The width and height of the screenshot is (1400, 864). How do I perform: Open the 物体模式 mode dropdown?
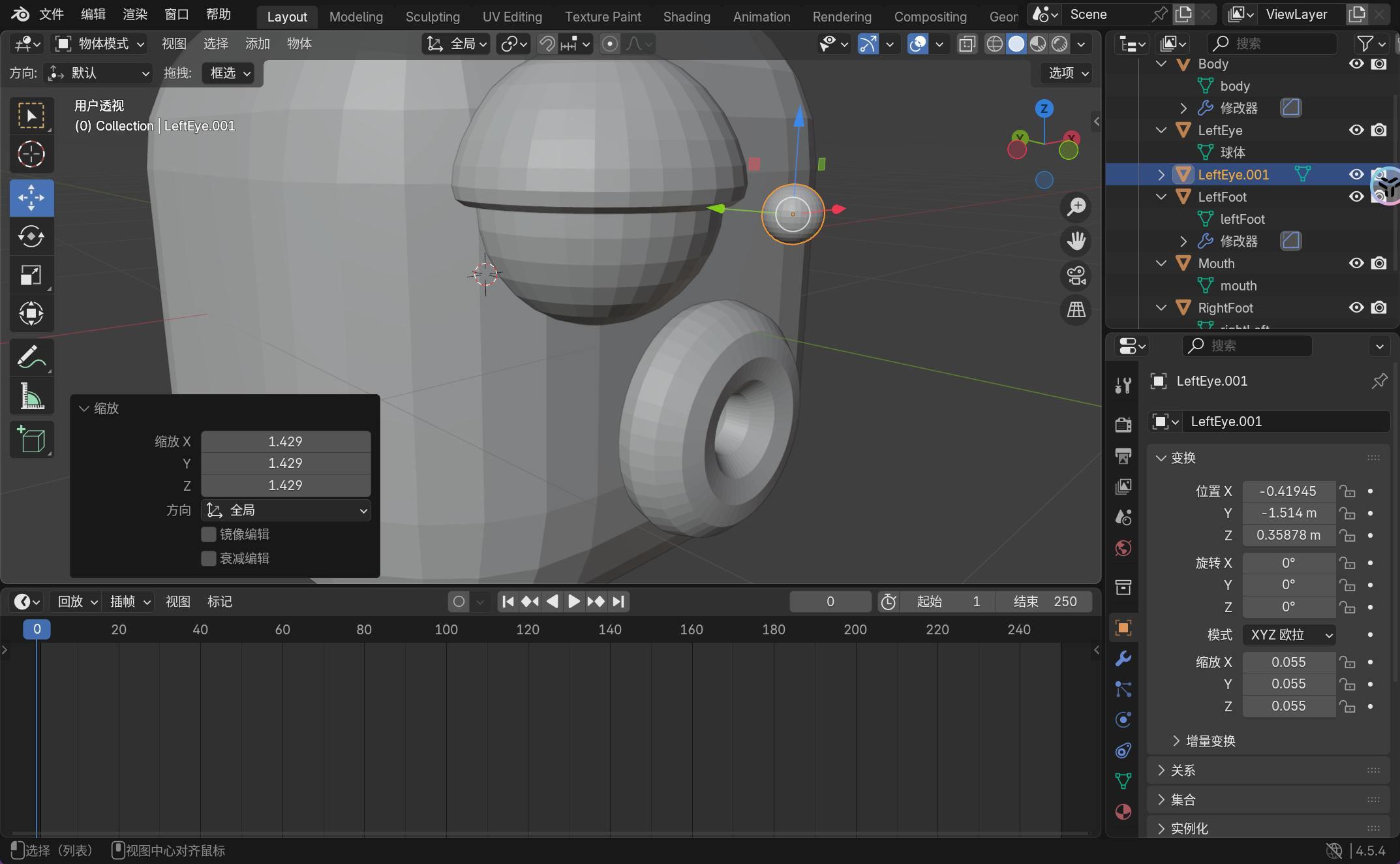100,44
